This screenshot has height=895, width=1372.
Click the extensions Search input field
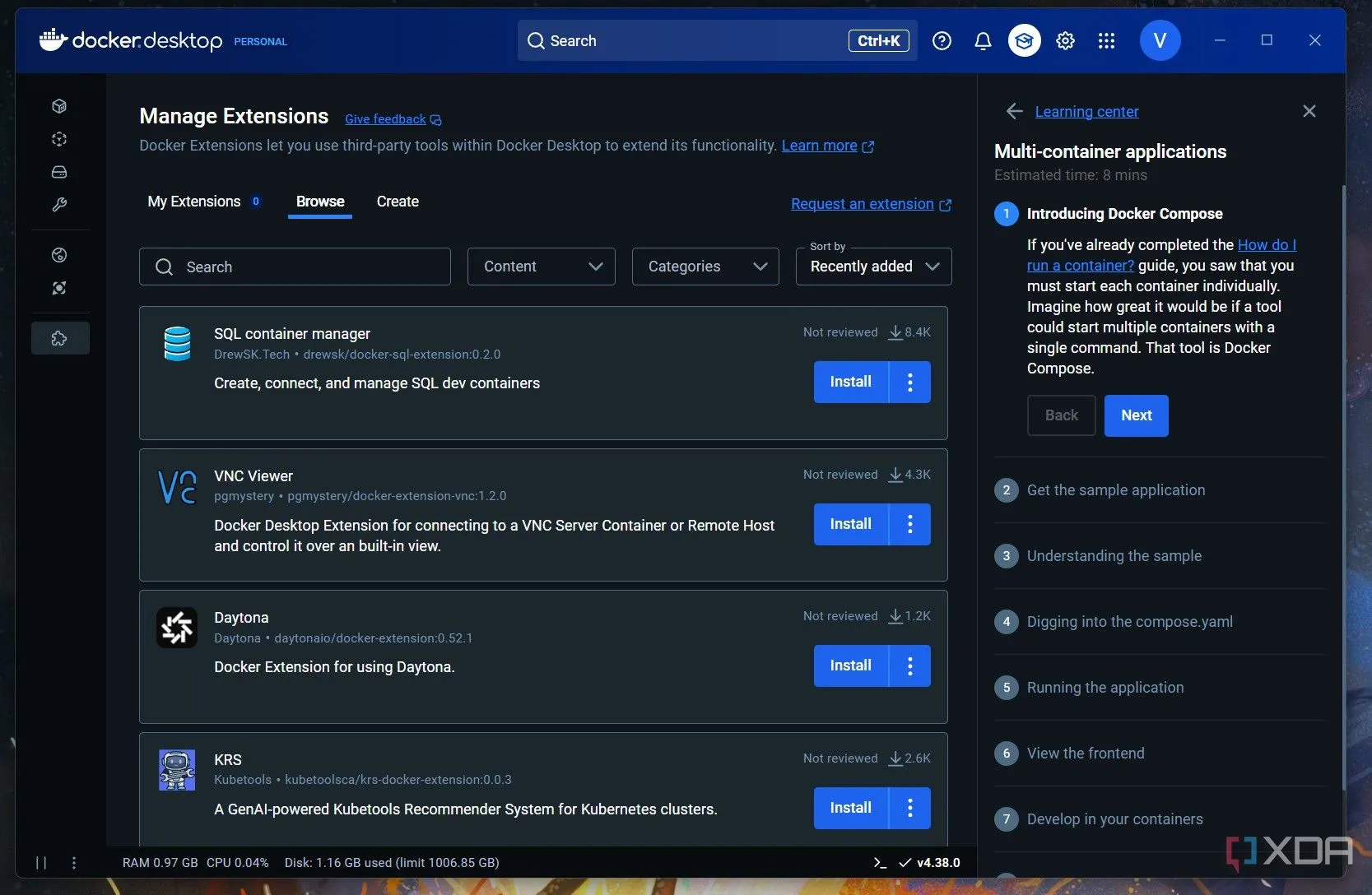click(x=295, y=267)
